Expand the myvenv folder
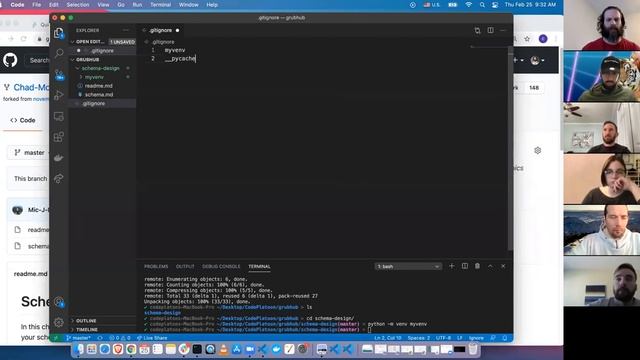 (94, 77)
